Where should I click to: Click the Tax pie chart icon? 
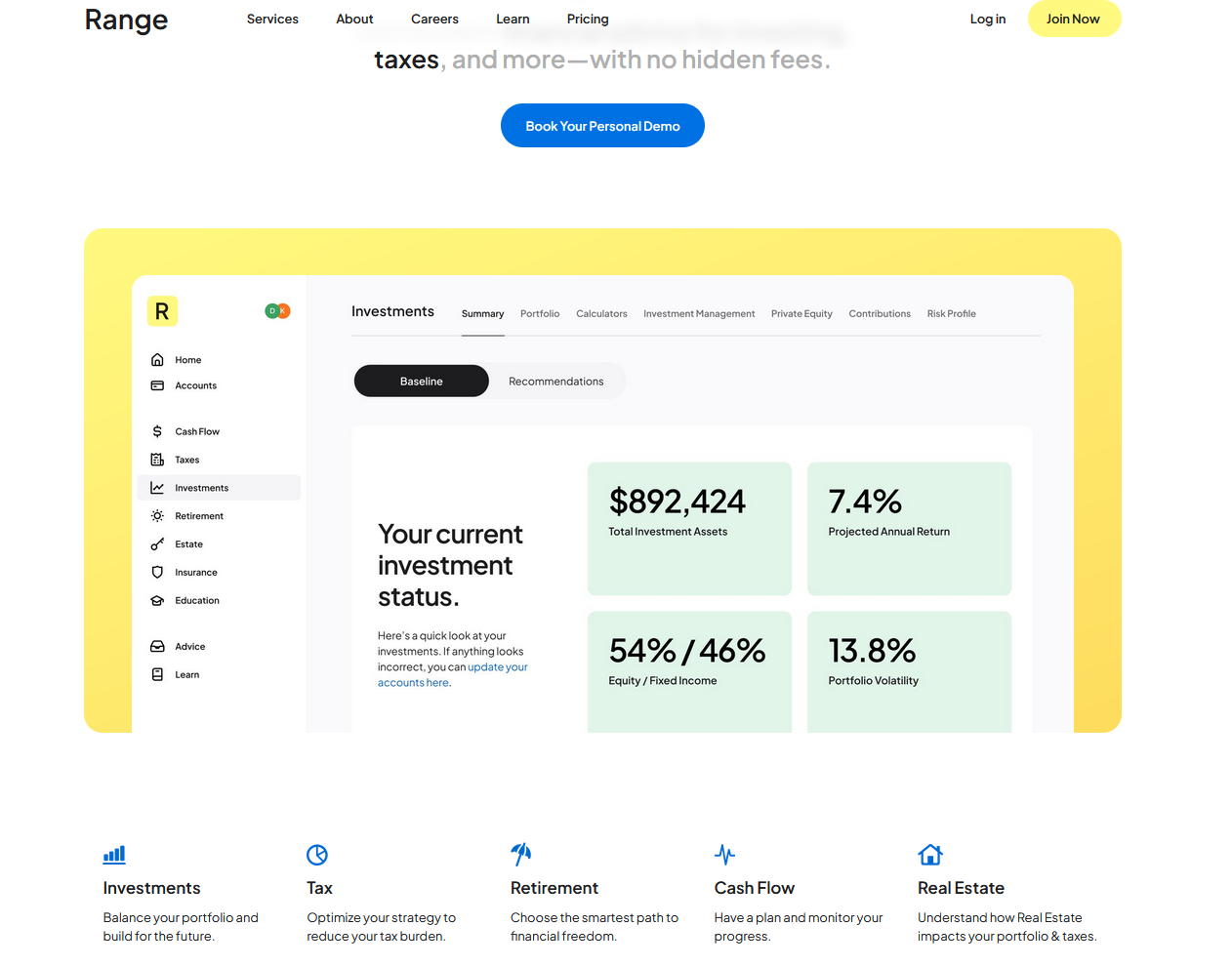[x=317, y=855]
